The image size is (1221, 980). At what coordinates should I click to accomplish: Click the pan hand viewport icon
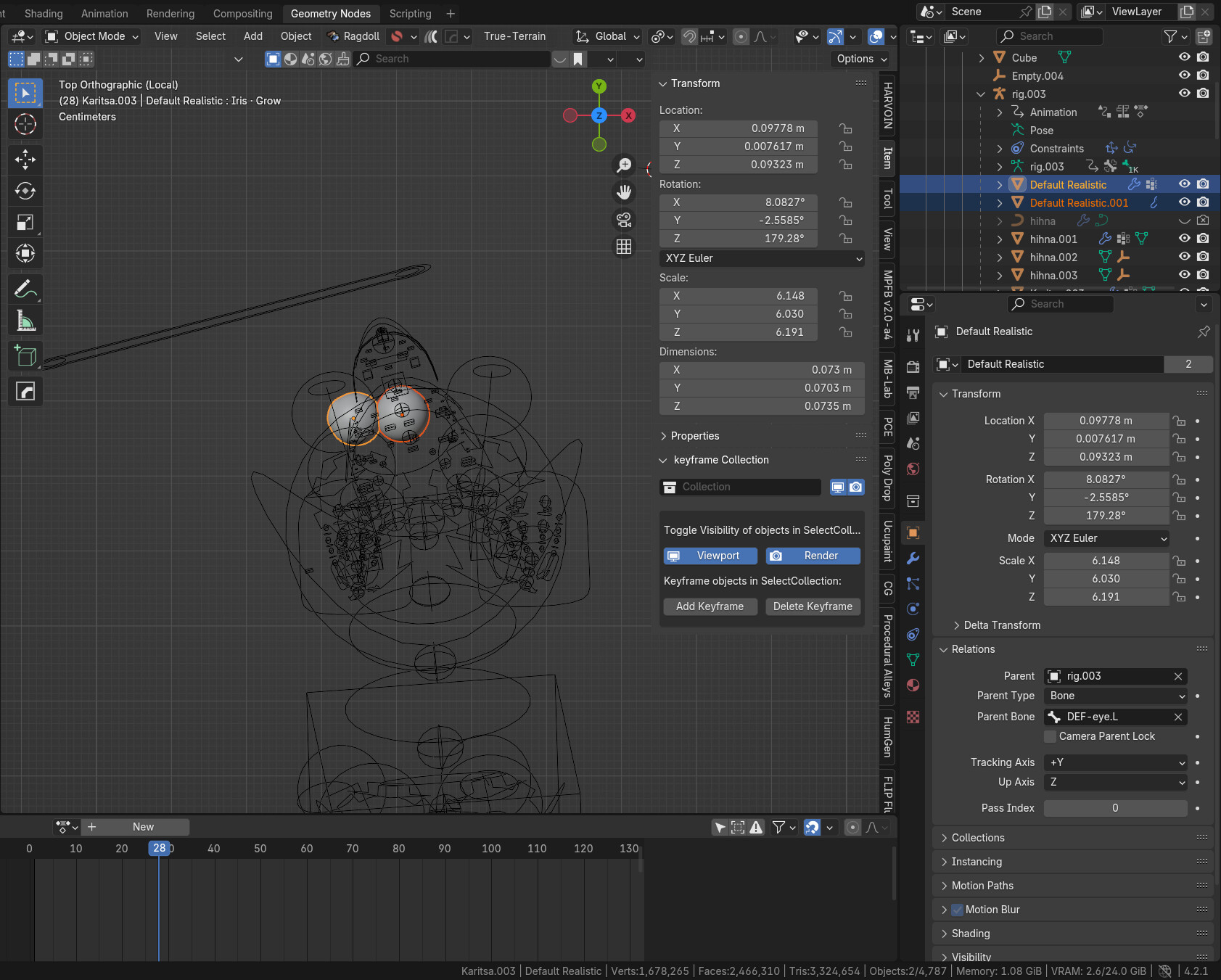pyautogui.click(x=624, y=192)
